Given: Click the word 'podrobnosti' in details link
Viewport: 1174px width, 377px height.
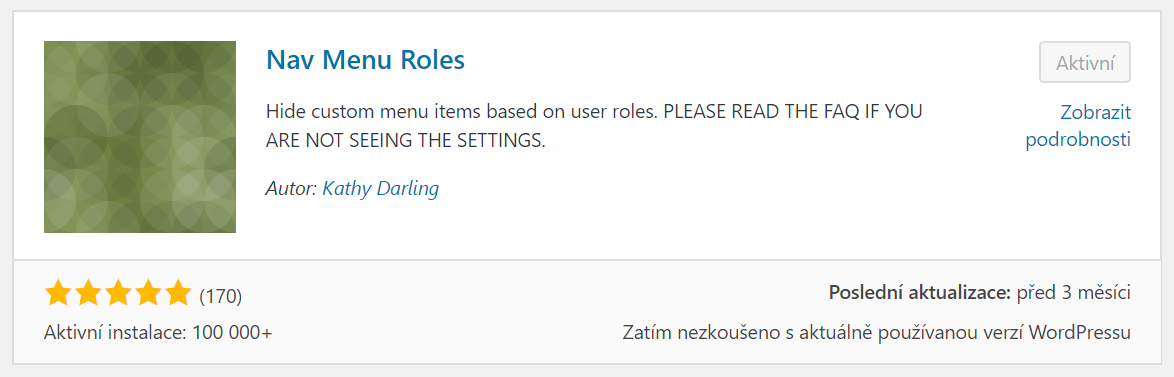Looking at the screenshot, I should click(1078, 140).
